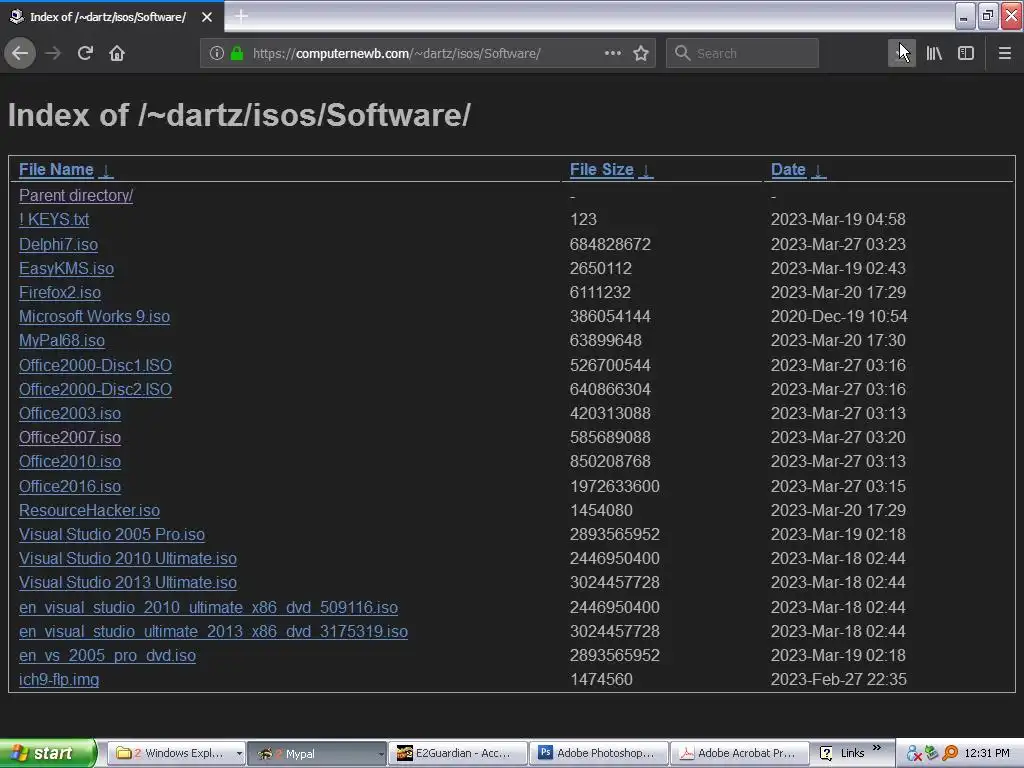Image resolution: width=1024 pixels, height=768 pixels.
Task: Download Office2016.iso
Action: (x=70, y=487)
